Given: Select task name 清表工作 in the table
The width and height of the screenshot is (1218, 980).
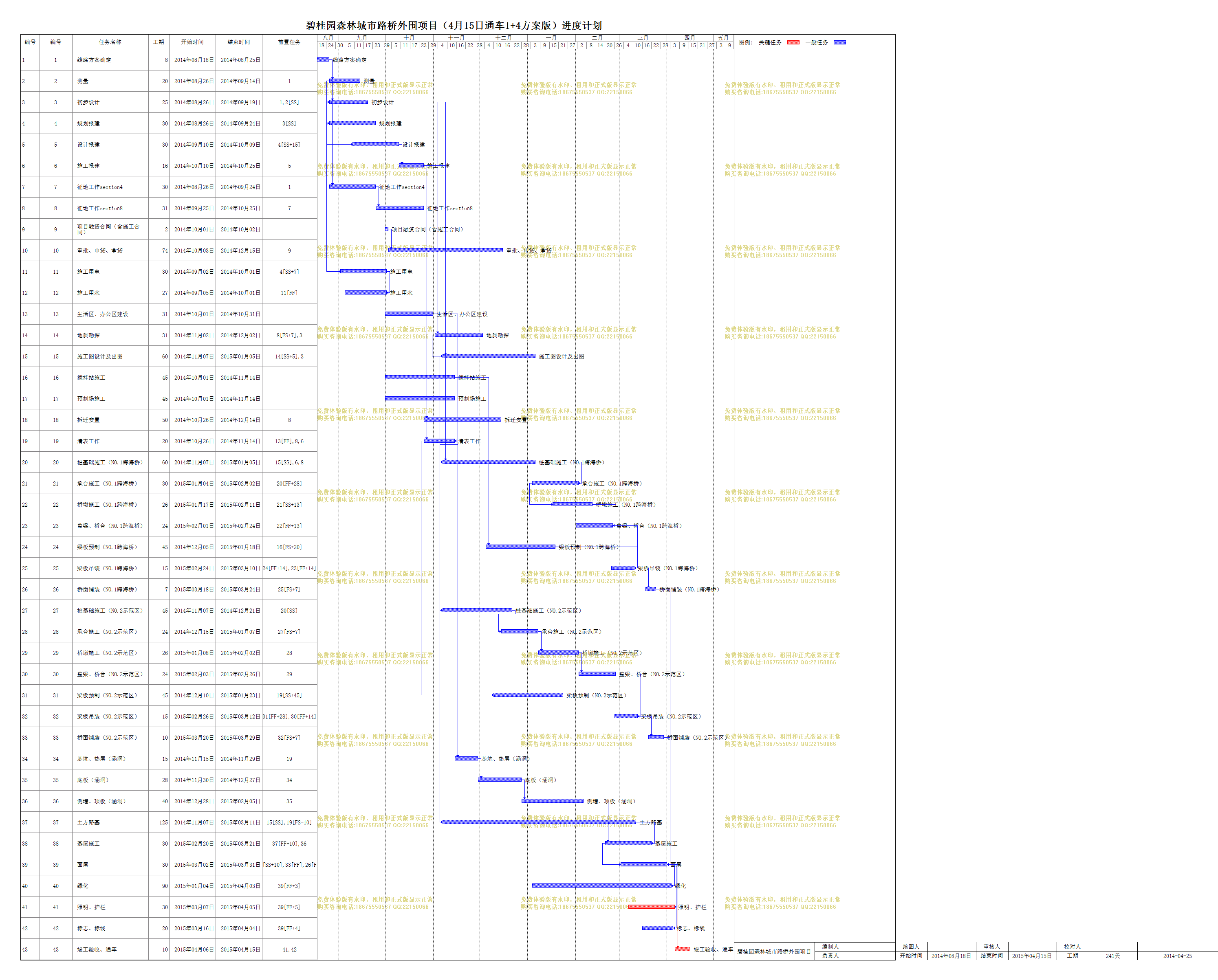Looking at the screenshot, I should click(88, 441).
